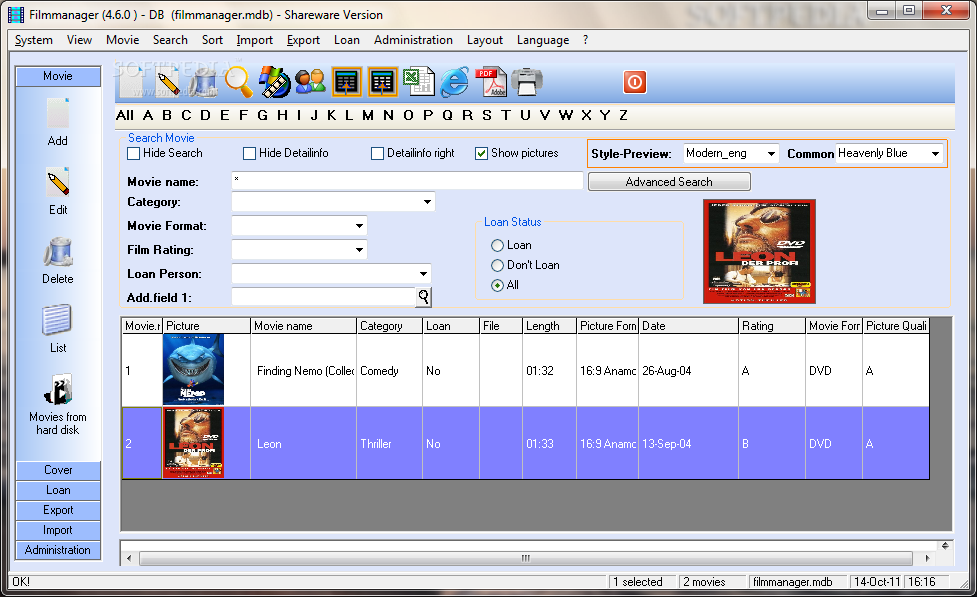This screenshot has height=597, width=977.
Task: Open the Export menu
Action: point(303,41)
